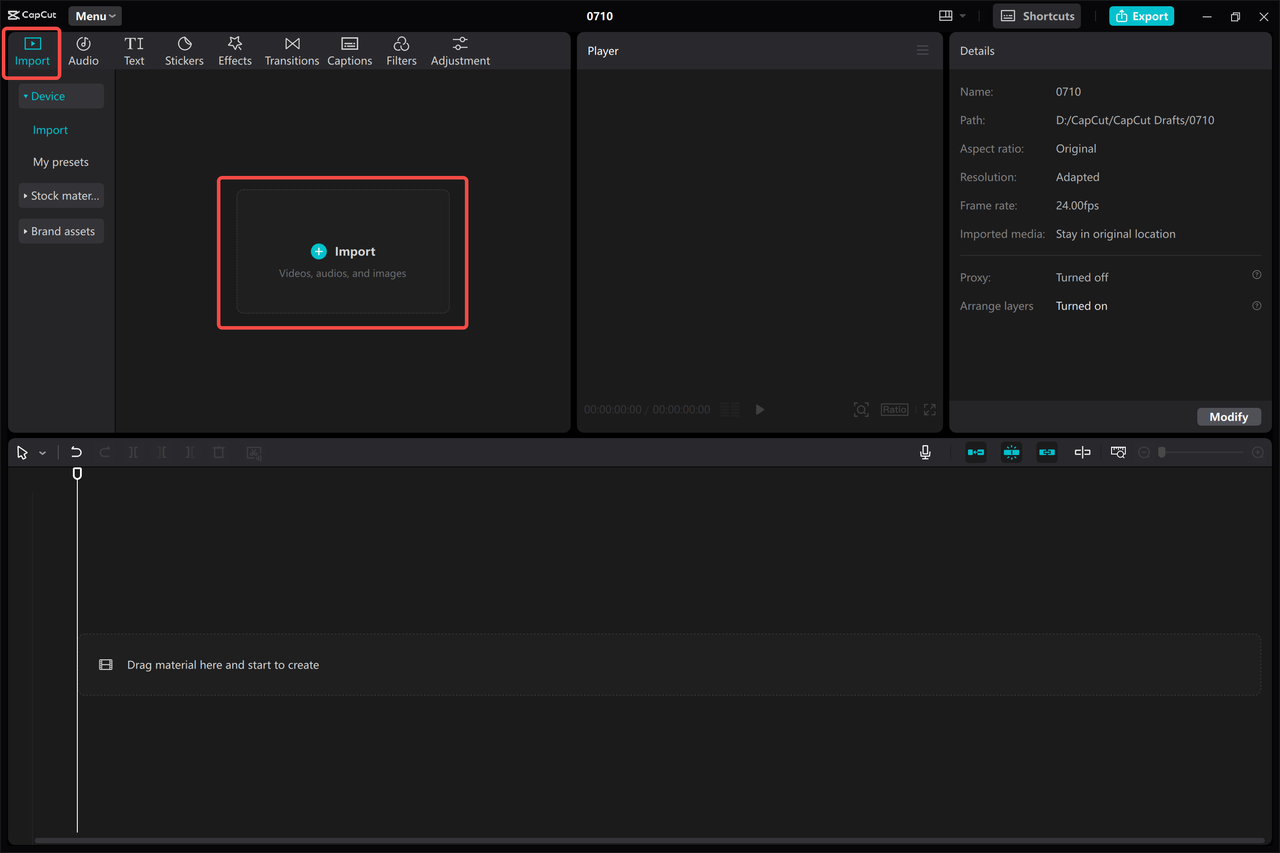Select the Adjustment panel

(459, 50)
